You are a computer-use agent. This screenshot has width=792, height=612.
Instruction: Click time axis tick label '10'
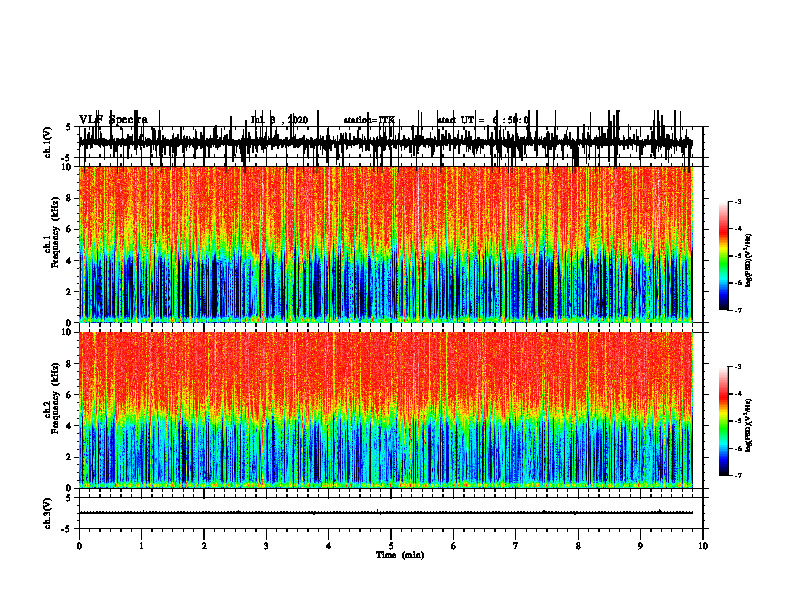click(703, 546)
